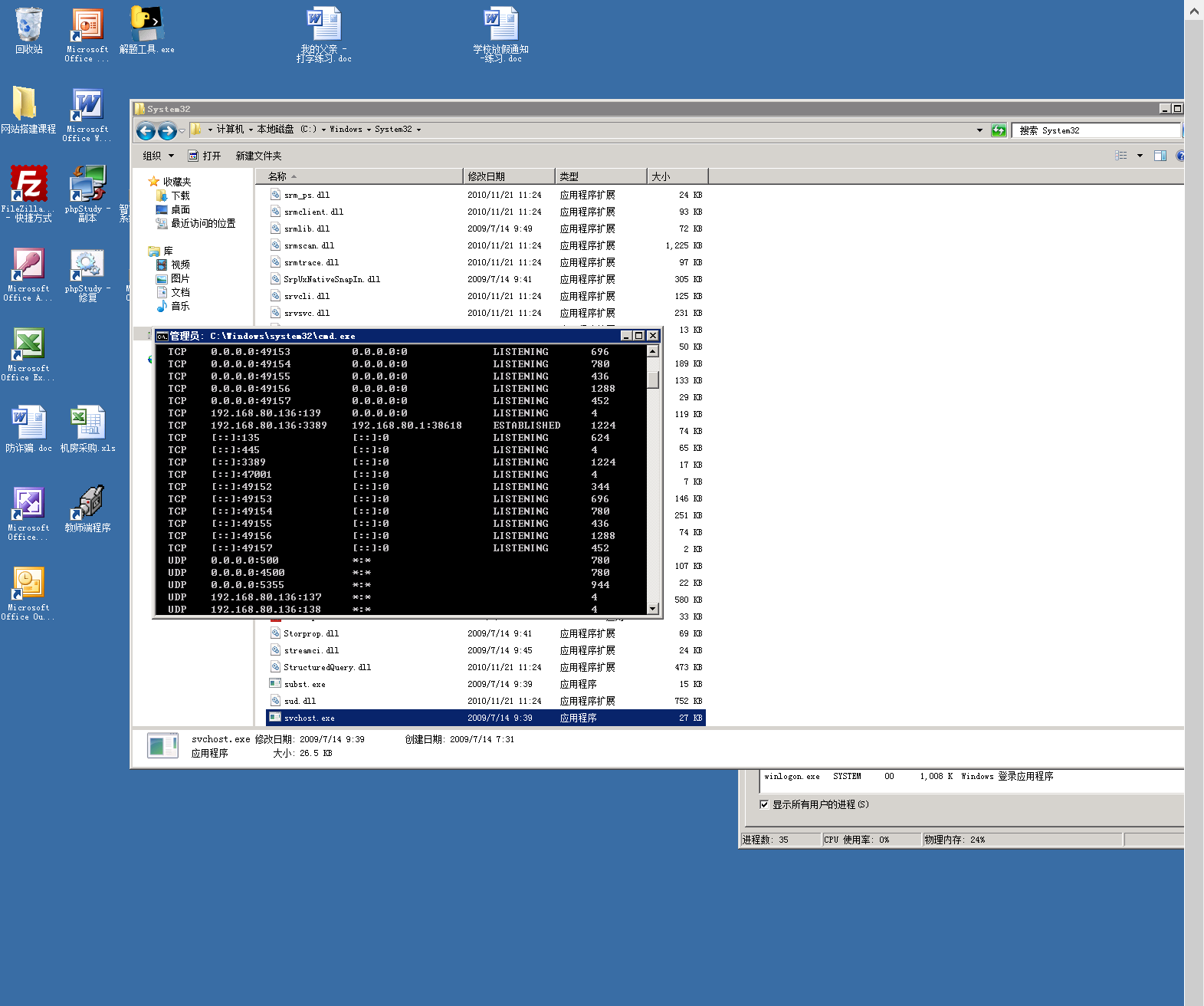Click 打开 toolbar button

pos(205,156)
